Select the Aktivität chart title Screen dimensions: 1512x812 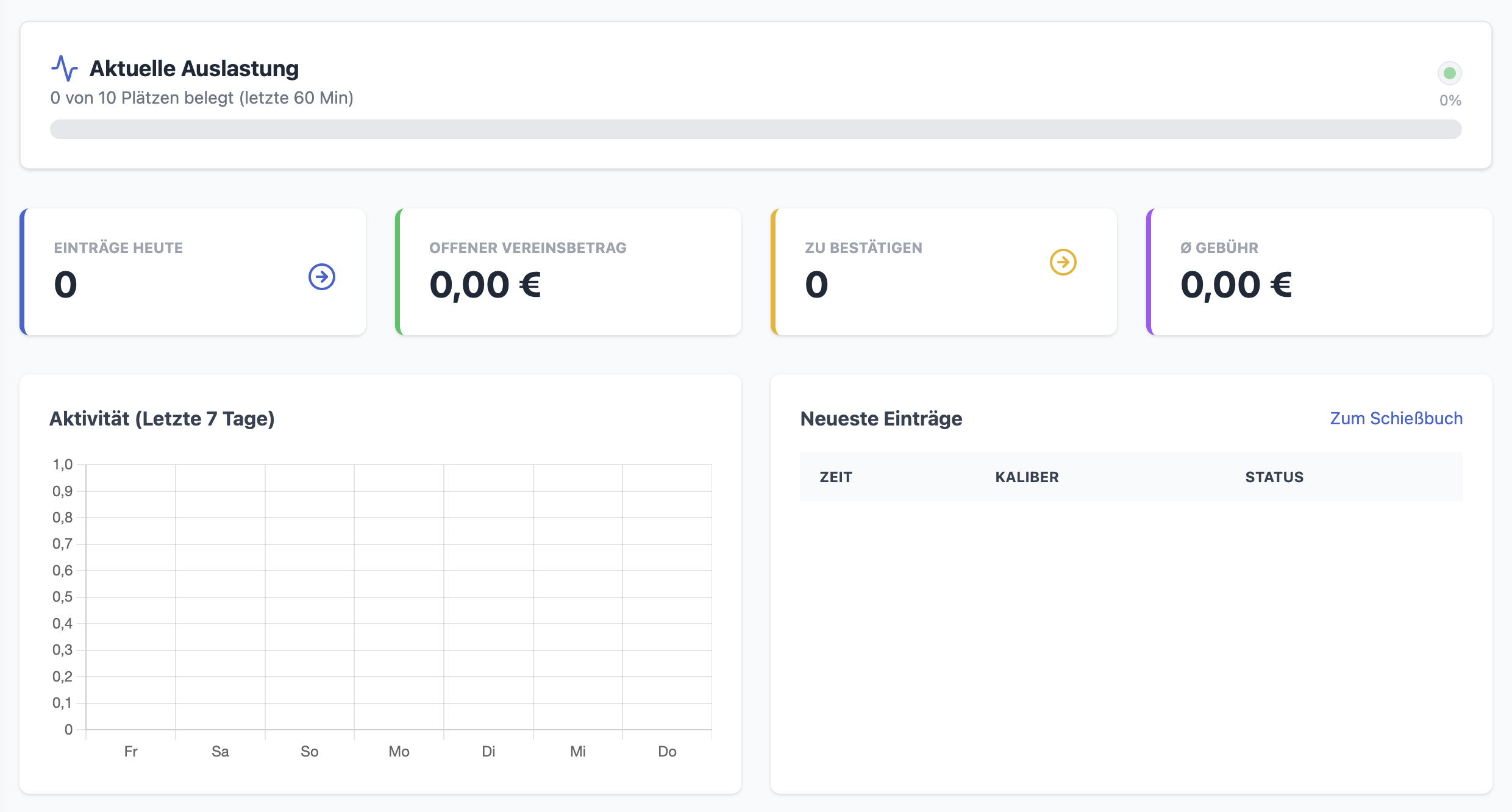163,418
